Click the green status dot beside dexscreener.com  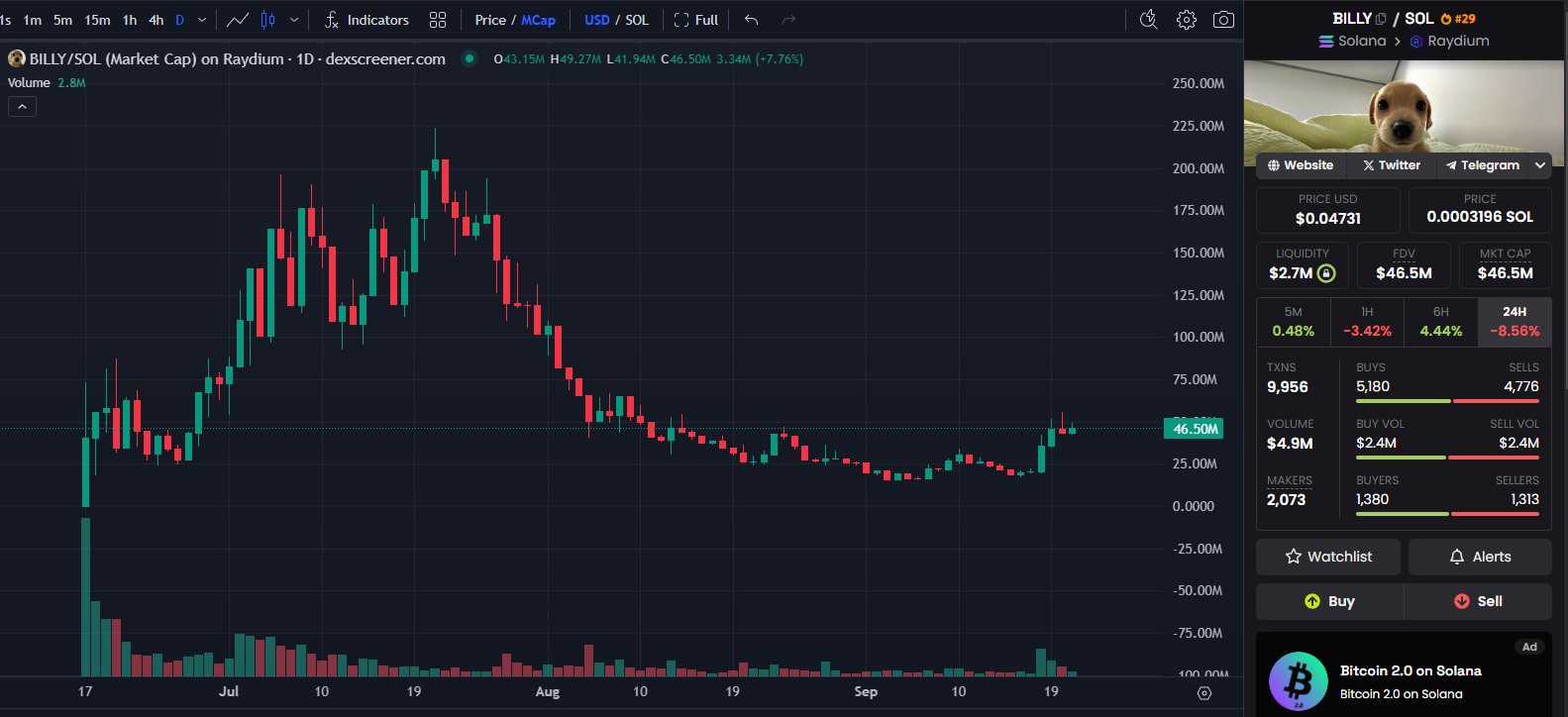[x=470, y=58]
